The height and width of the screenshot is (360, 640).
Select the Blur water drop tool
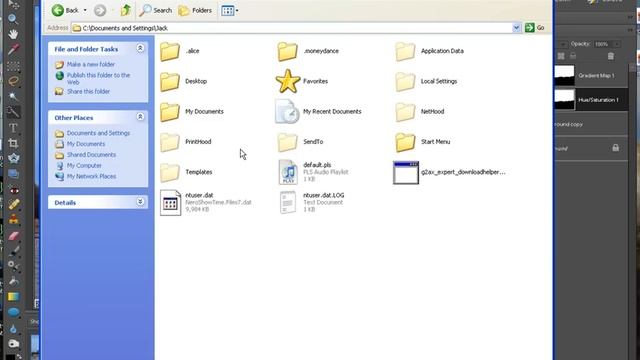point(13,328)
